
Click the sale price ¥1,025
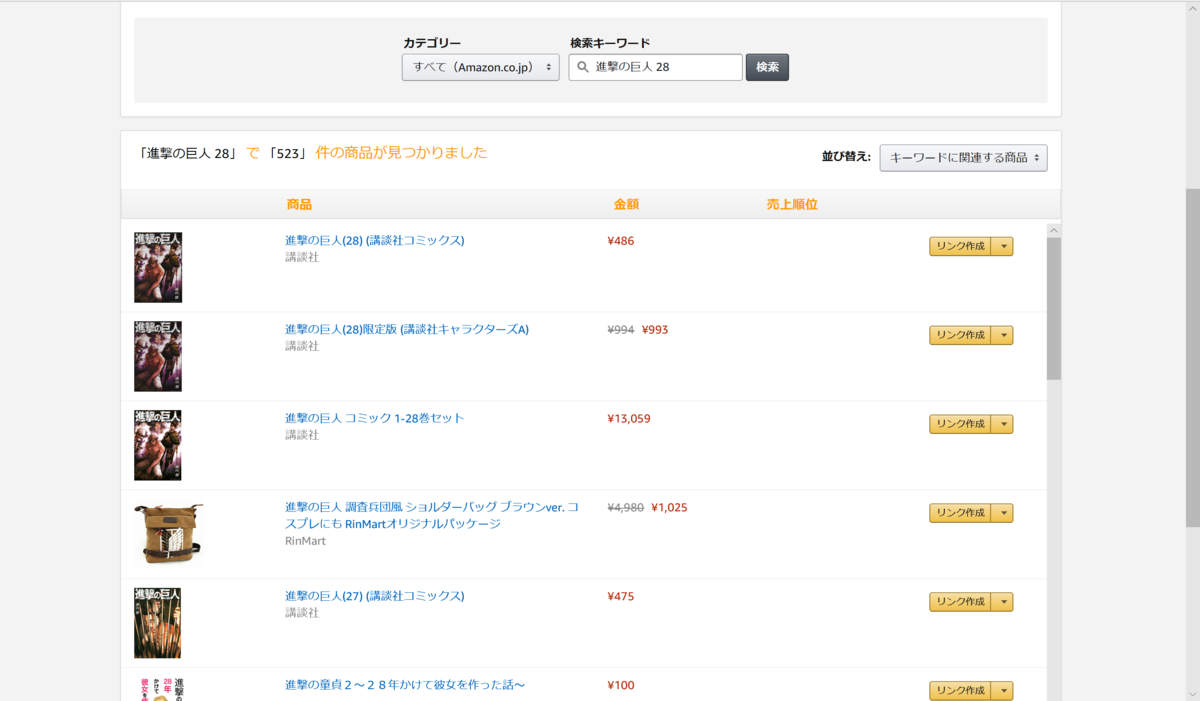pos(669,507)
